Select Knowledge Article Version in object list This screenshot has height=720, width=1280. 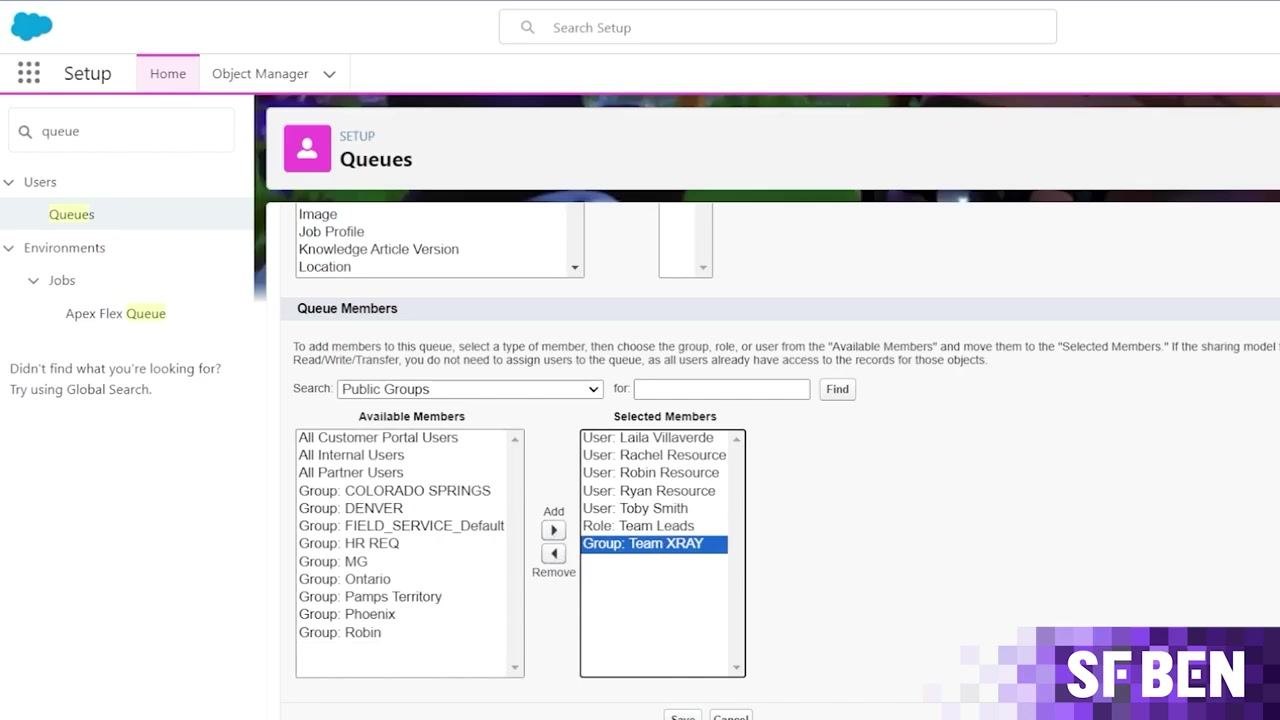(379, 249)
